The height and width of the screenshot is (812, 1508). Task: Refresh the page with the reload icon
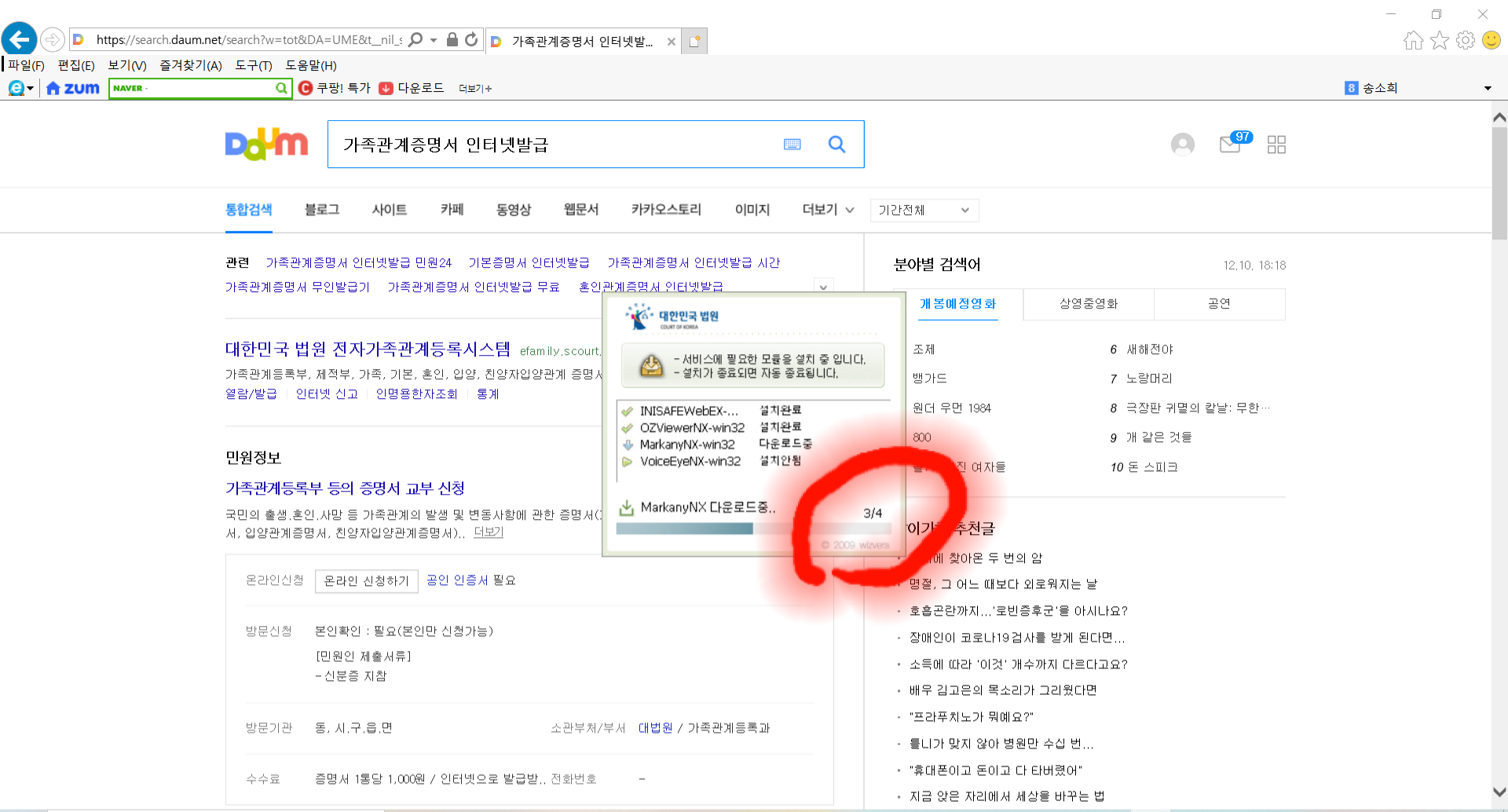pos(471,39)
